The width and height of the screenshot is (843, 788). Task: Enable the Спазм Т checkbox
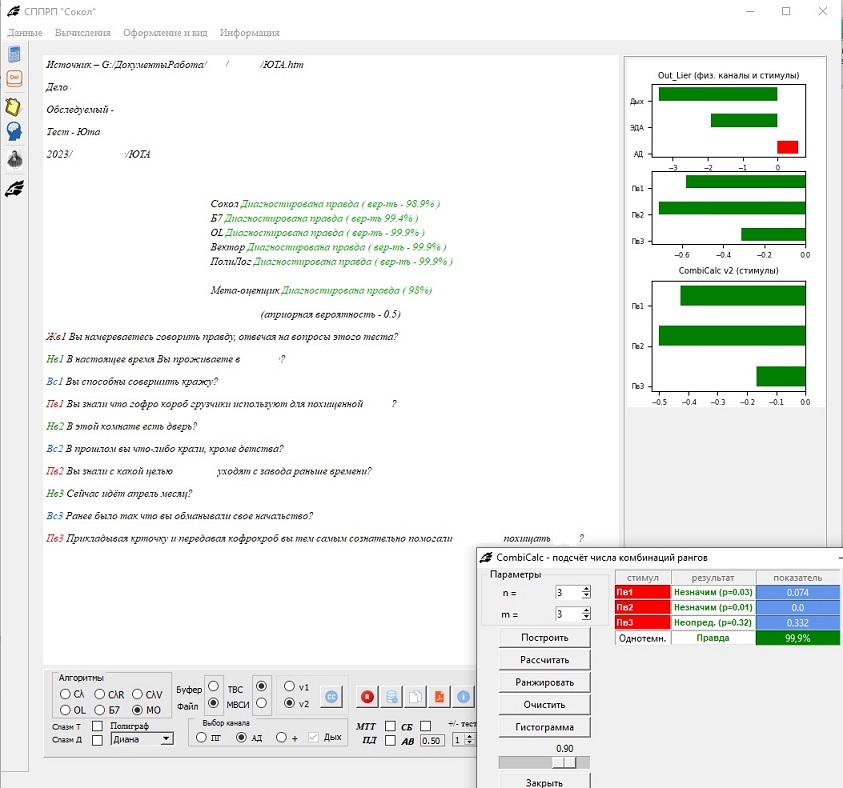point(97,725)
